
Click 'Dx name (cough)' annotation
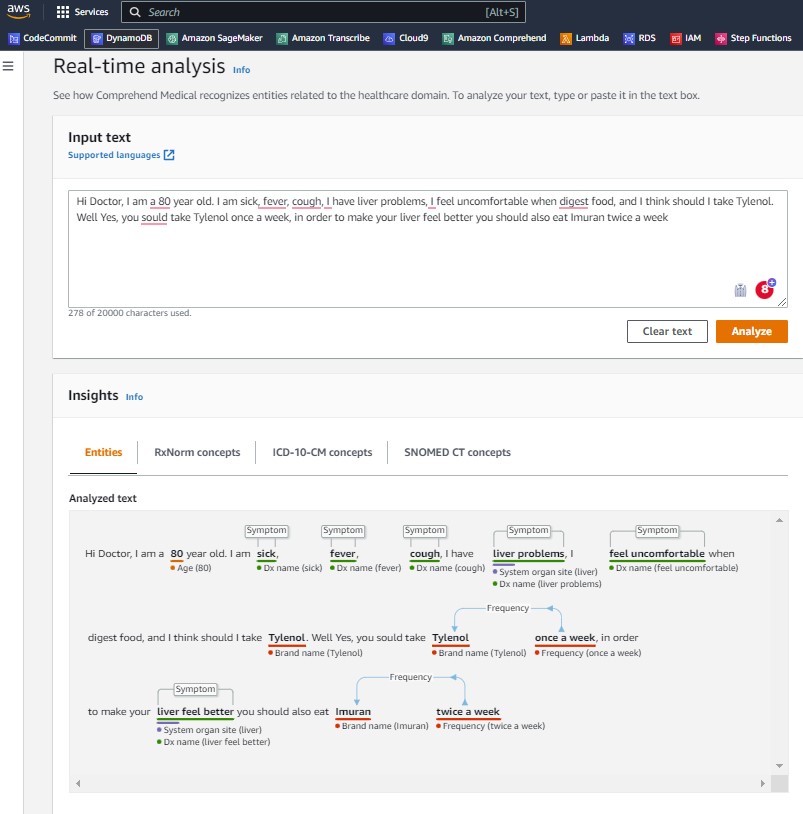pos(447,568)
